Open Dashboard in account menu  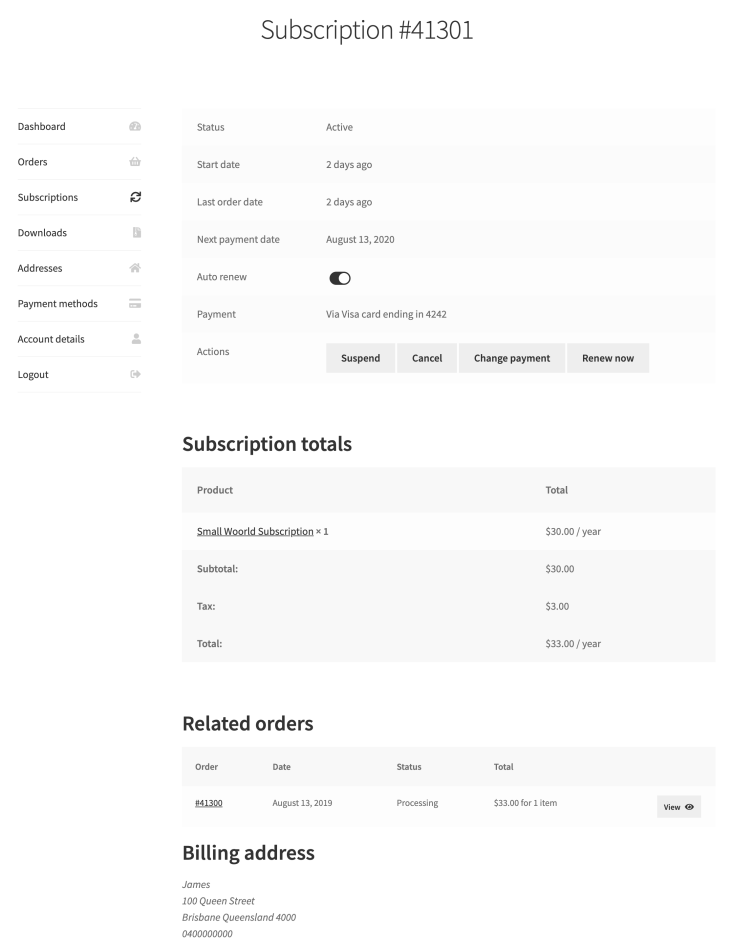pos(42,126)
